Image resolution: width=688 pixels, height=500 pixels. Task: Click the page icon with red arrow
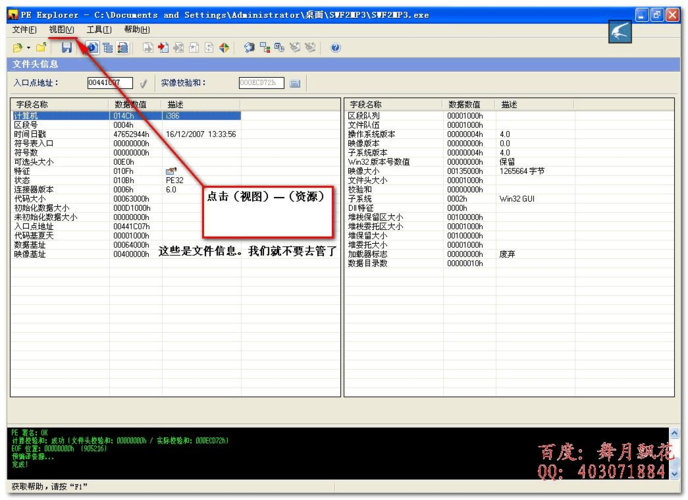coord(163,47)
